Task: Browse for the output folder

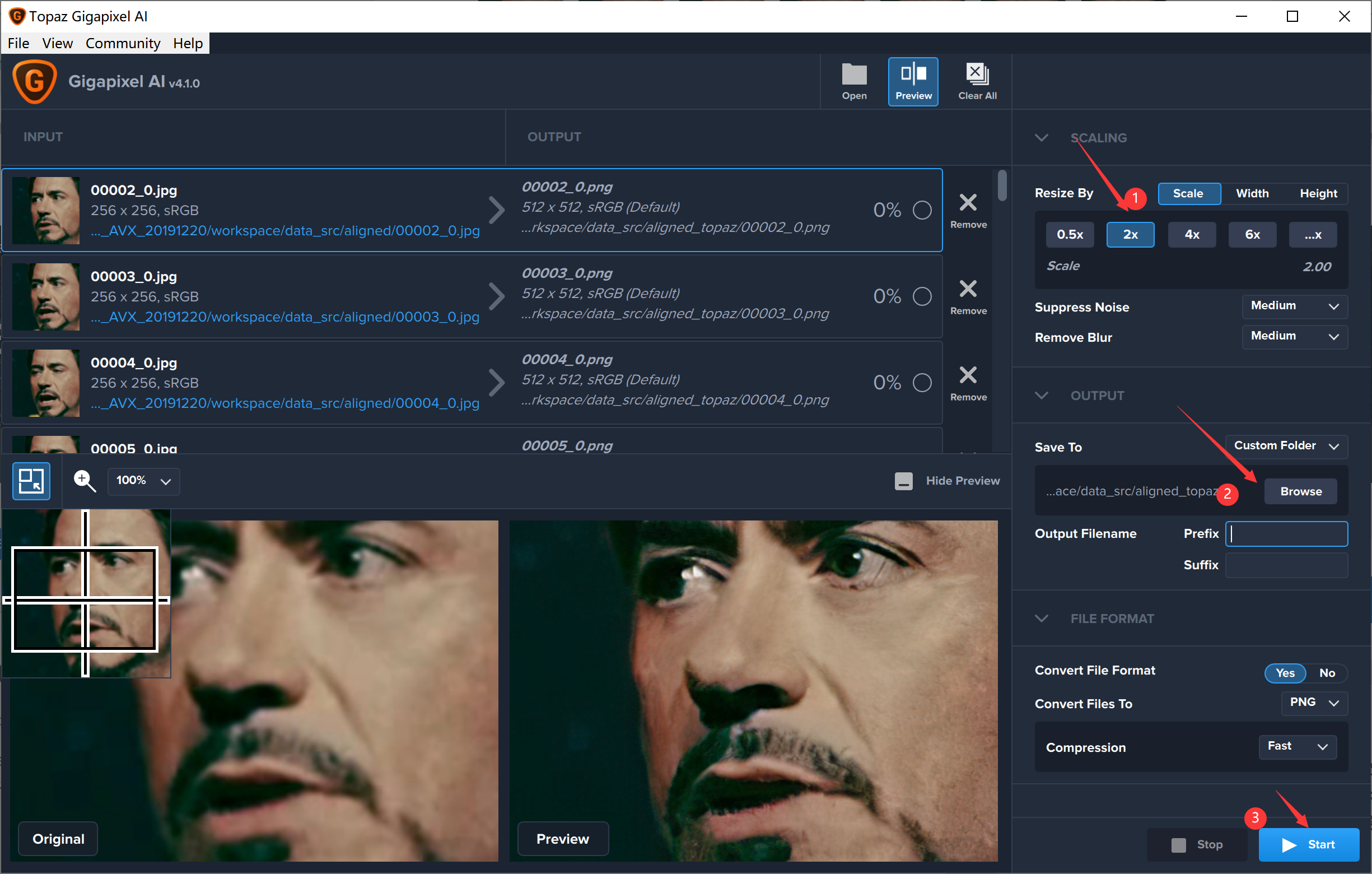Action: pos(1300,491)
